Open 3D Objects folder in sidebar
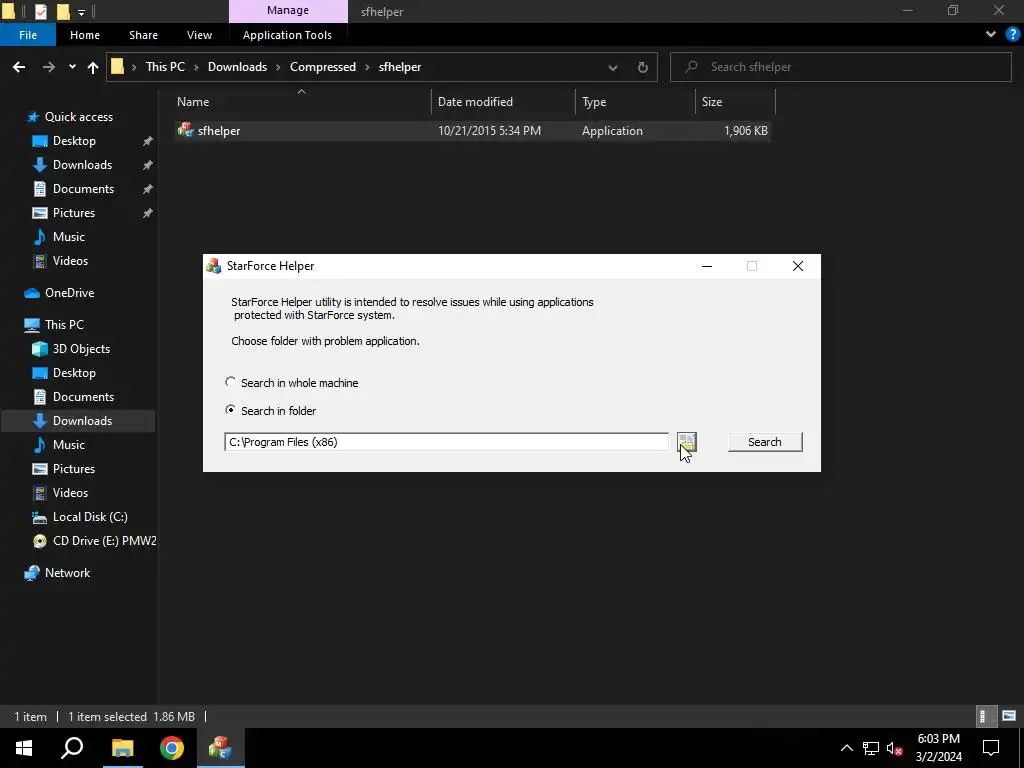 (x=81, y=349)
